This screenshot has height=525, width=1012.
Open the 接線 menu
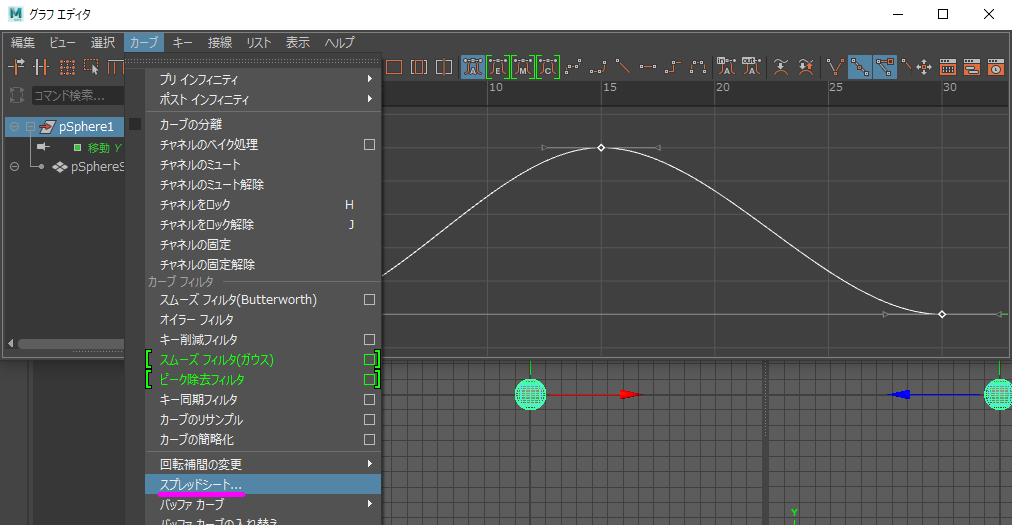pos(220,43)
